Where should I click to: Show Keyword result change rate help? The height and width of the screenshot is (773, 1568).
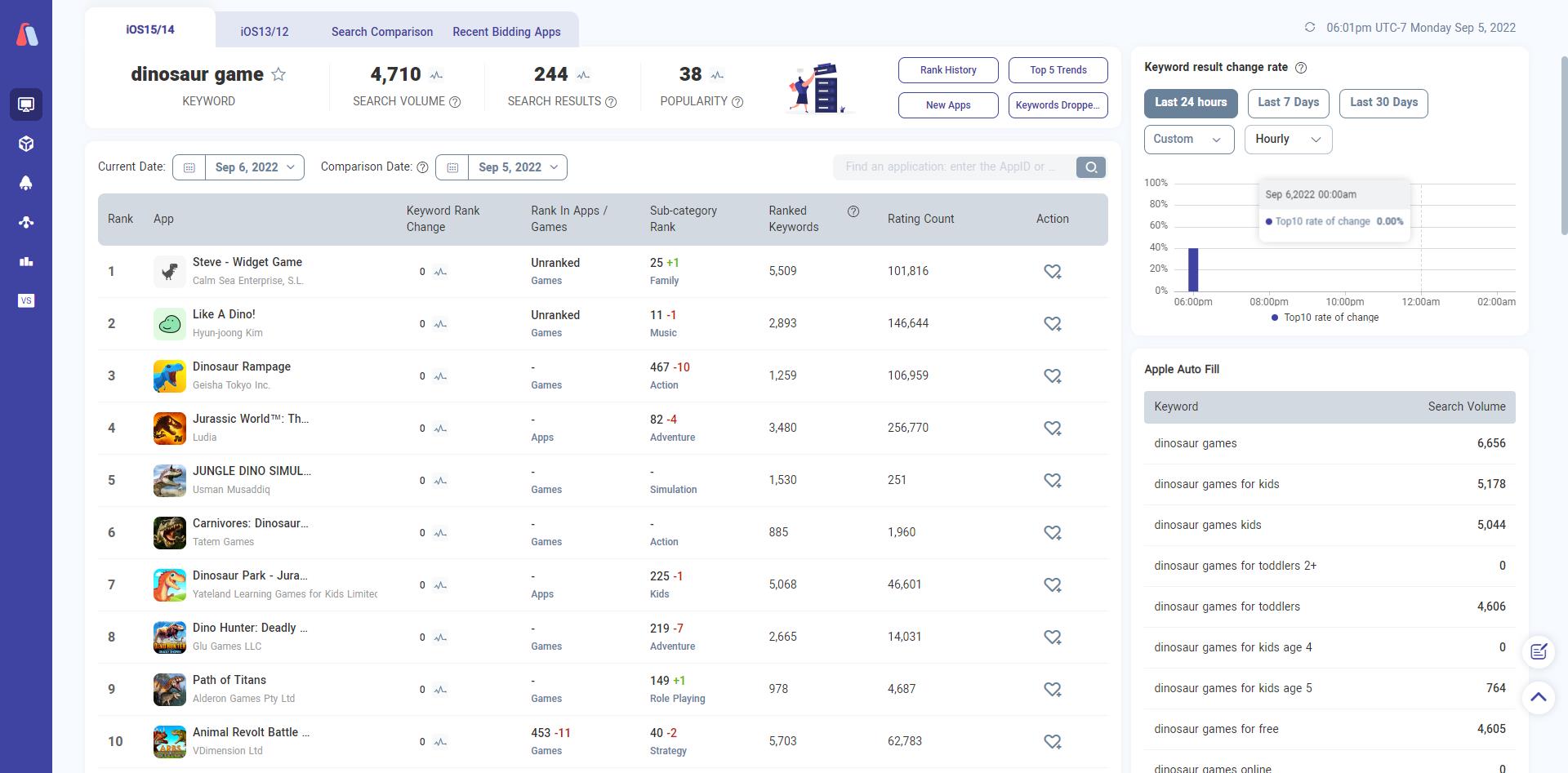[1301, 68]
